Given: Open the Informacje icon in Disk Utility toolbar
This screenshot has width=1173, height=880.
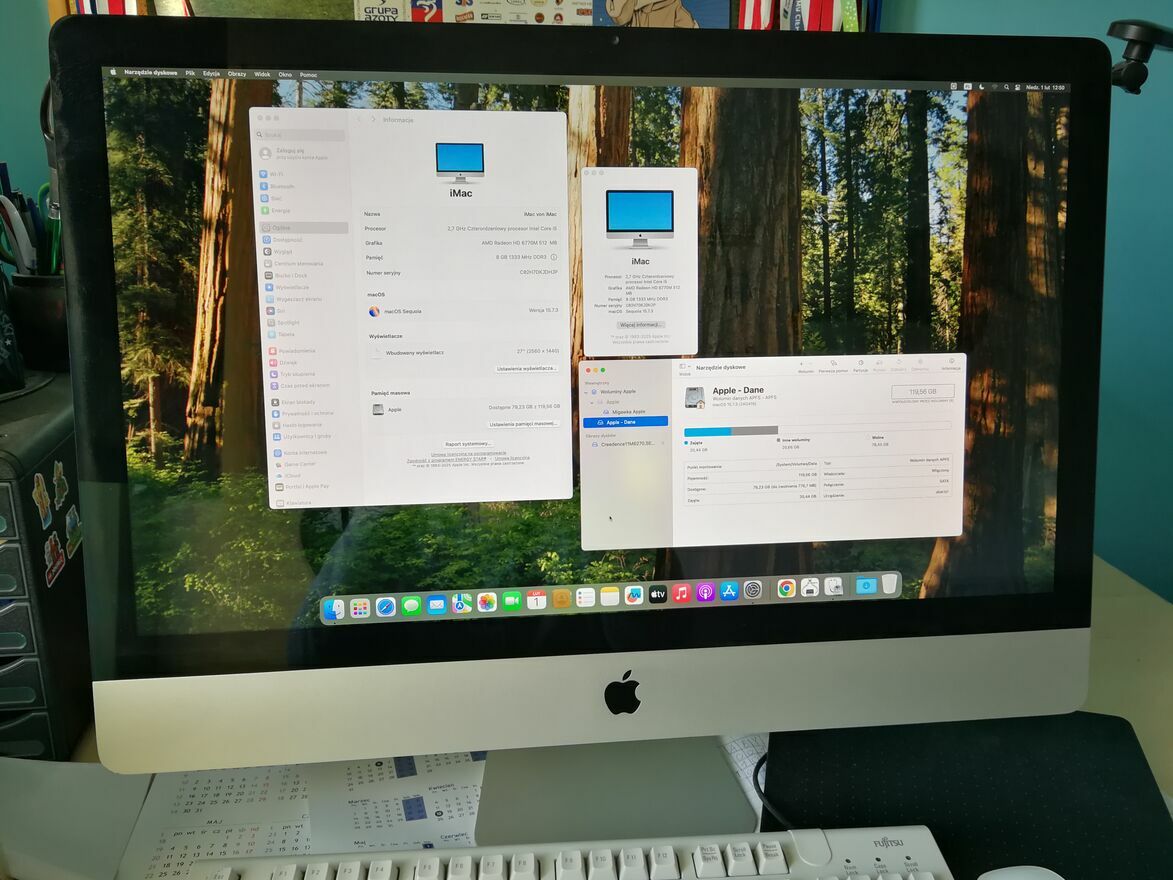Looking at the screenshot, I should pyautogui.click(x=949, y=364).
